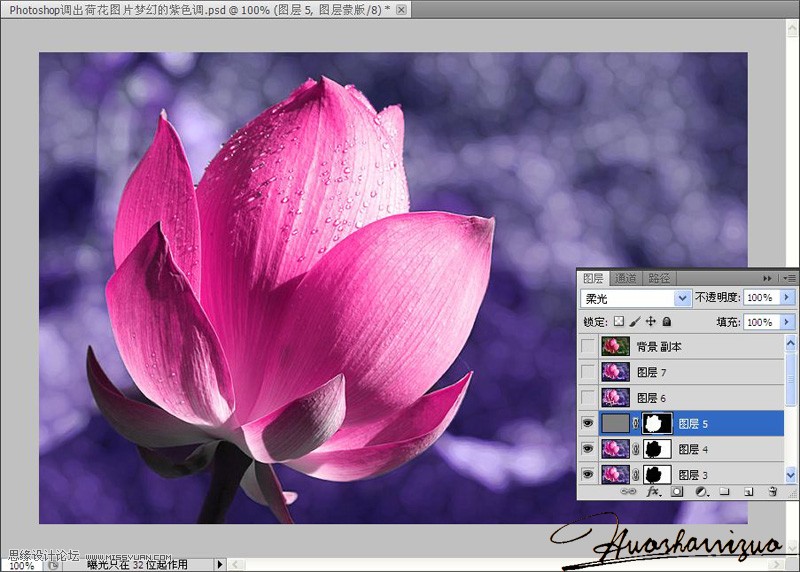Switch to the 图层 tab
This screenshot has height=572, width=800.
click(x=593, y=278)
